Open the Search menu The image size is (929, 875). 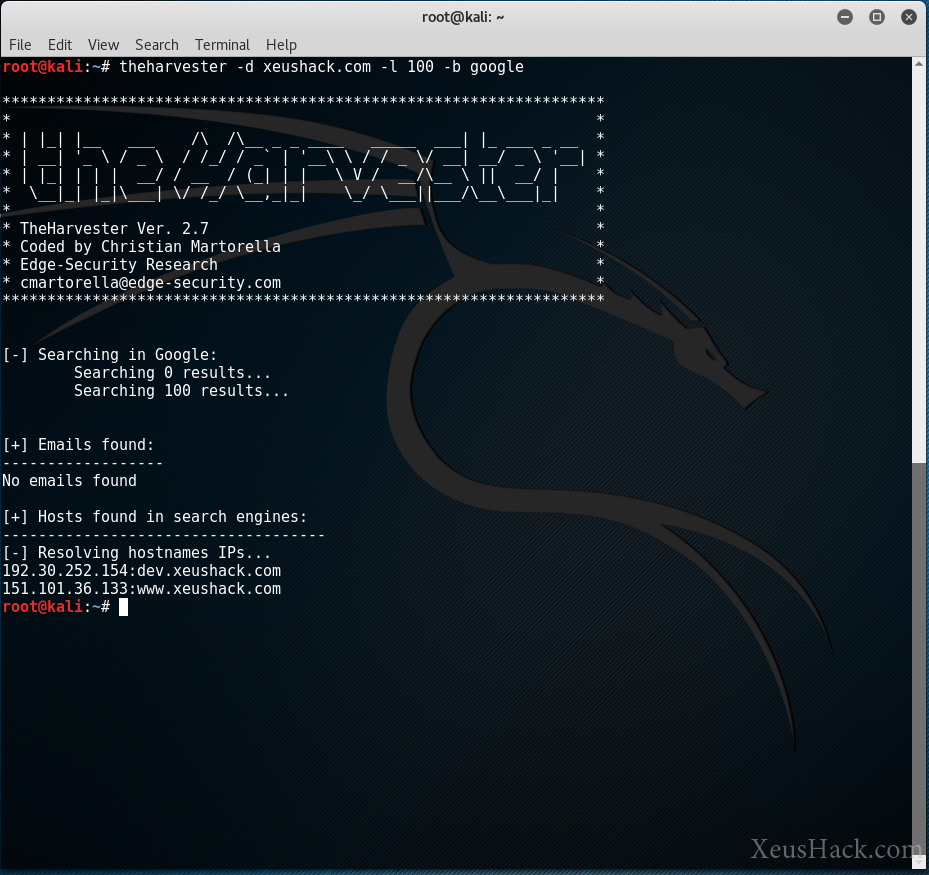(x=156, y=45)
